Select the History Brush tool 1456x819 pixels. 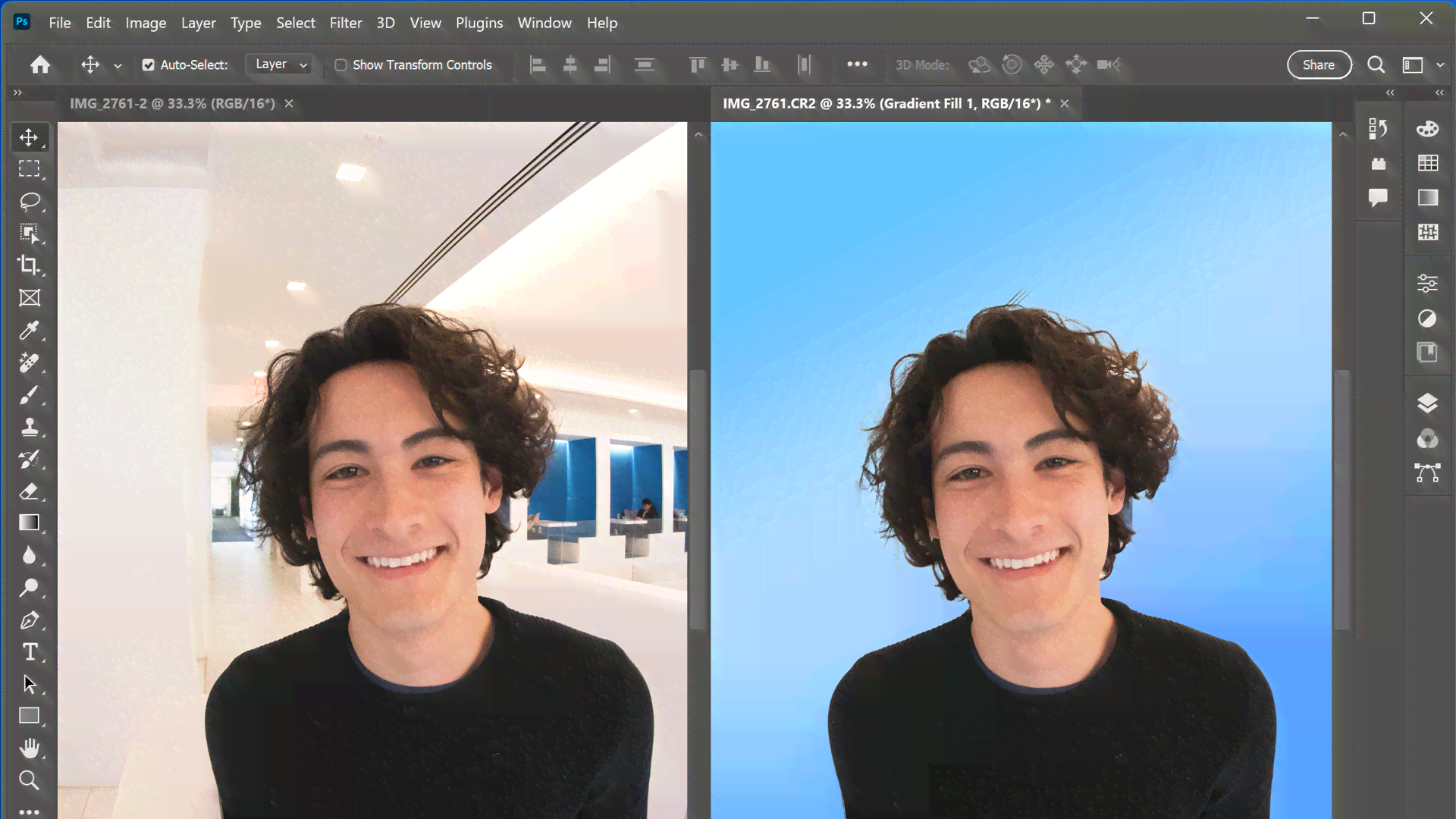(29, 459)
